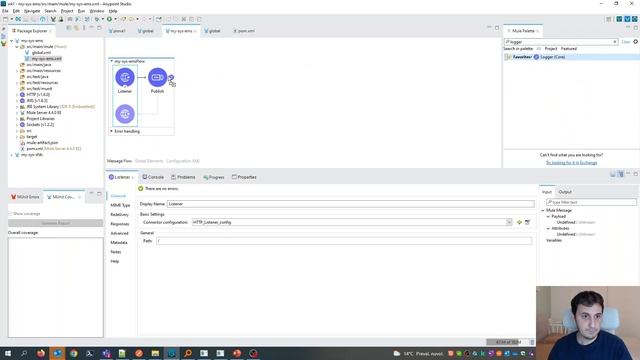This screenshot has width=640, height=360.
Task: Click the taskbar search icon
Action: click(x=24, y=353)
